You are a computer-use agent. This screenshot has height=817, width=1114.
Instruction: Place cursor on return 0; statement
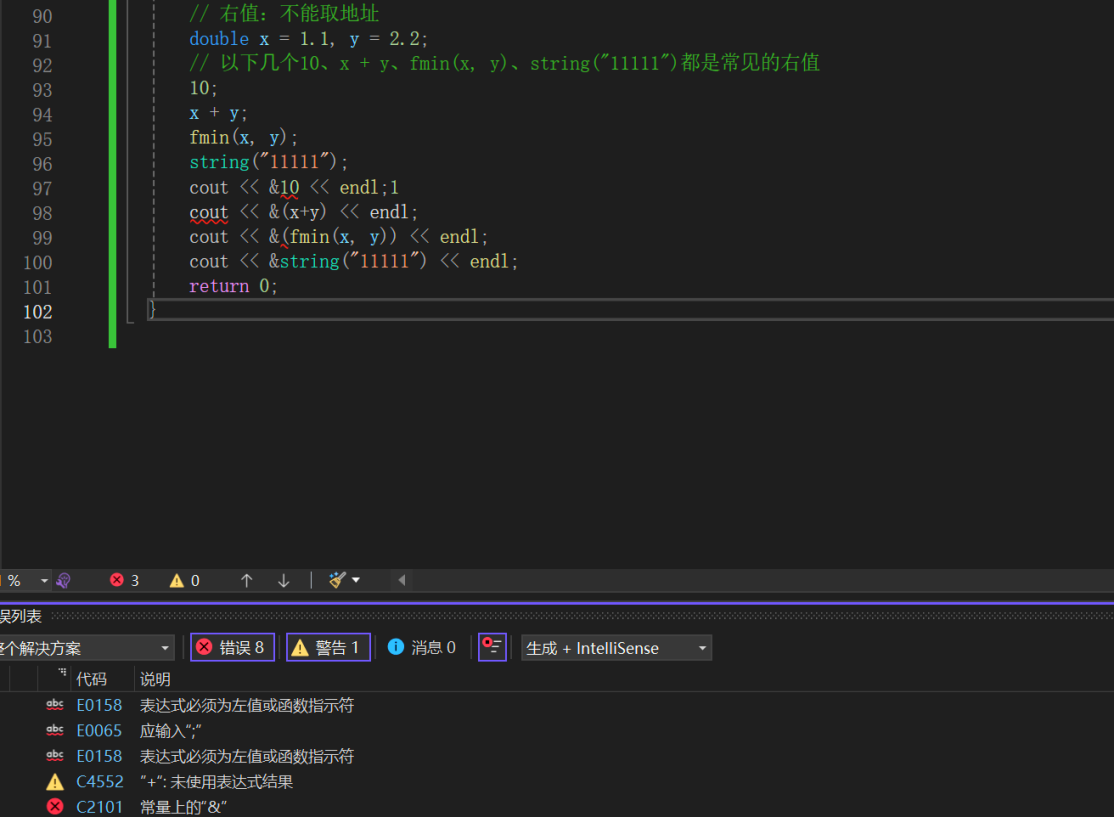pos(233,286)
